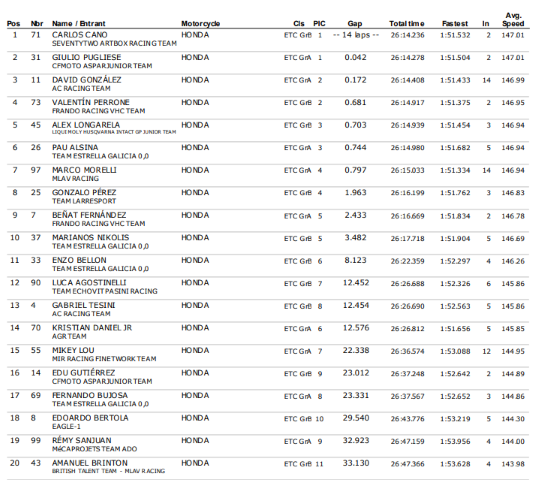Image resolution: width=533 pixels, height=480 pixels.
Task: Select the gap value 12.452
Action: 356,282
